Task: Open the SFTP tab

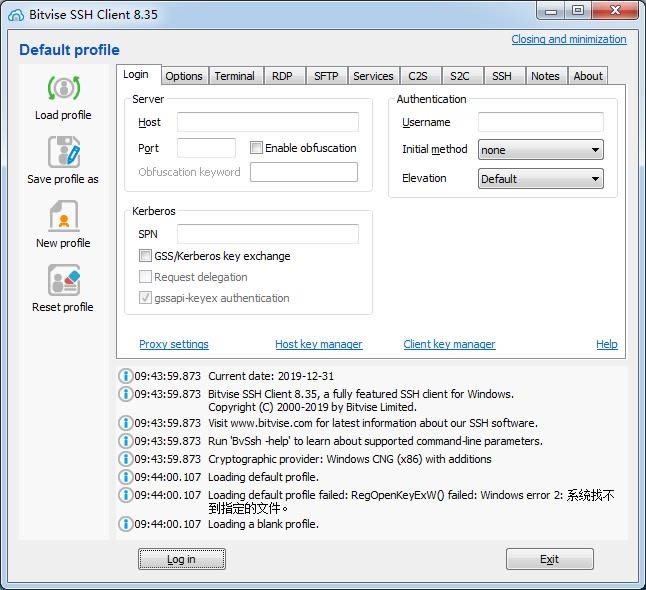Action: (x=326, y=76)
